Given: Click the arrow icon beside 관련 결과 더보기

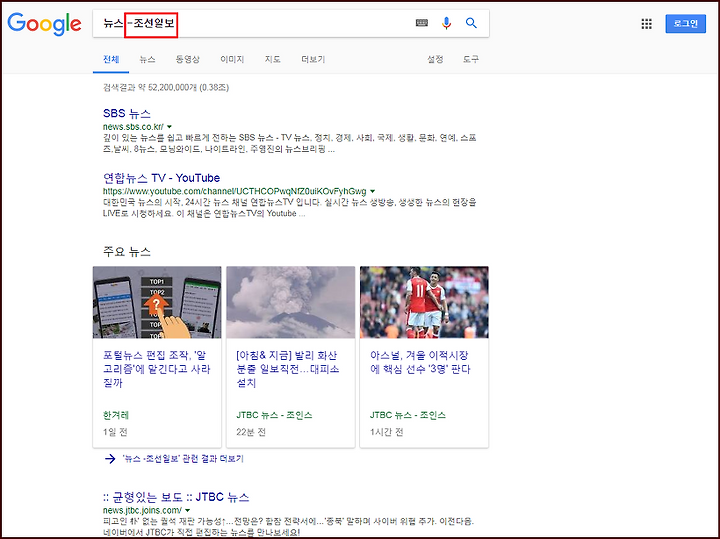Looking at the screenshot, I should tap(110, 459).
